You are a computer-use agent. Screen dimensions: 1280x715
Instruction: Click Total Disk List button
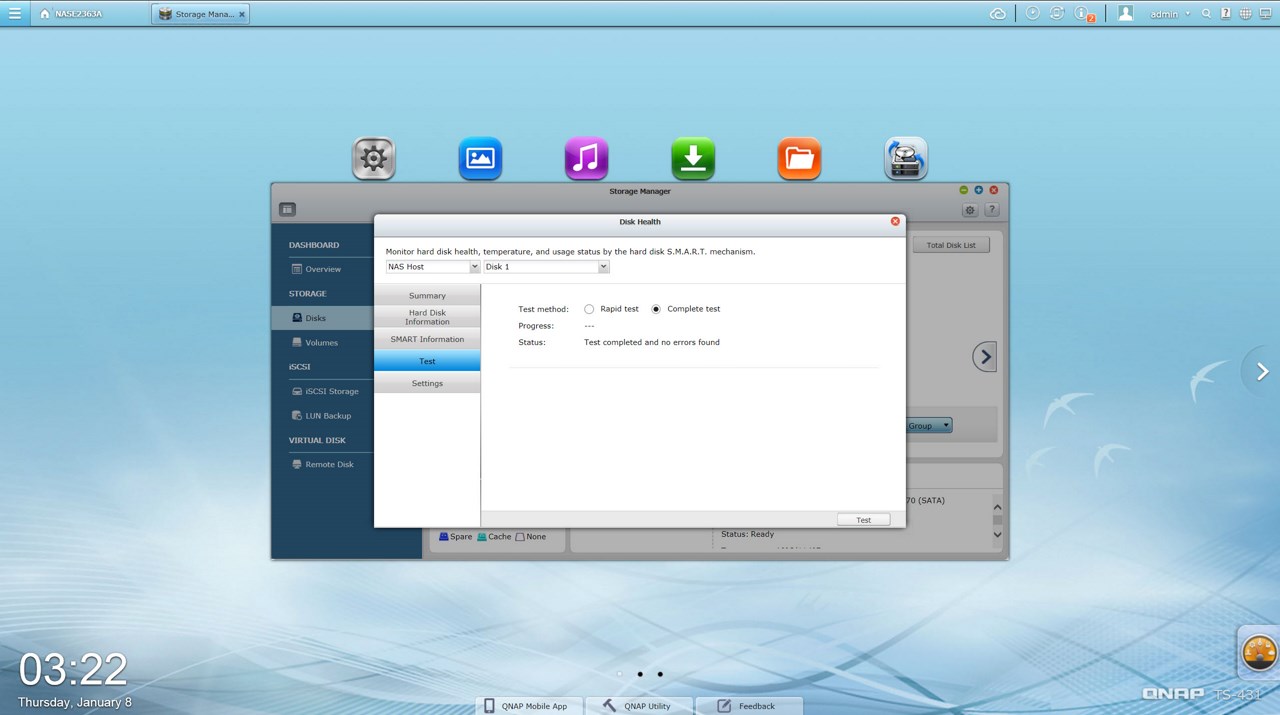pos(951,245)
